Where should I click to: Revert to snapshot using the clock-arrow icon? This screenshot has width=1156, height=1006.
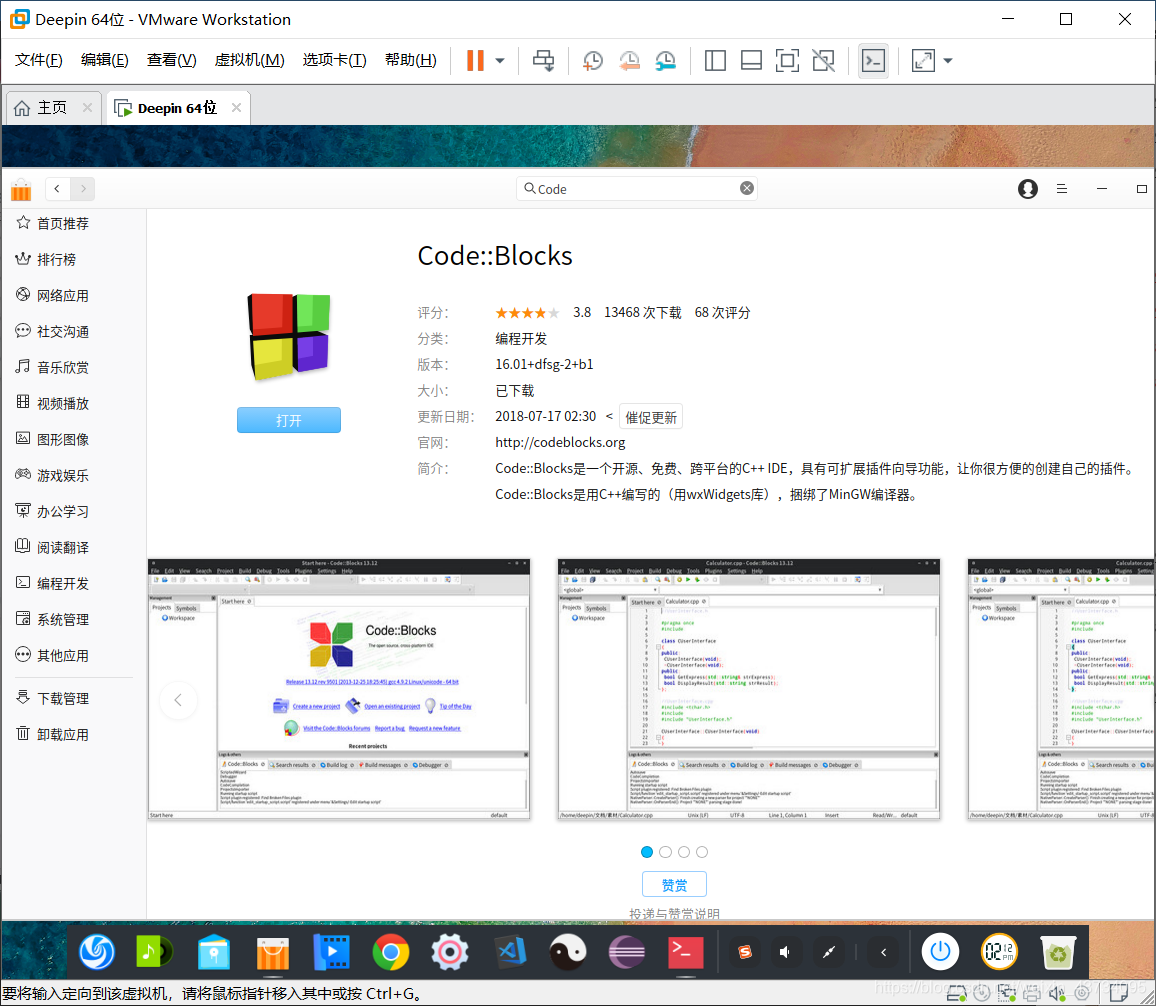pos(629,60)
